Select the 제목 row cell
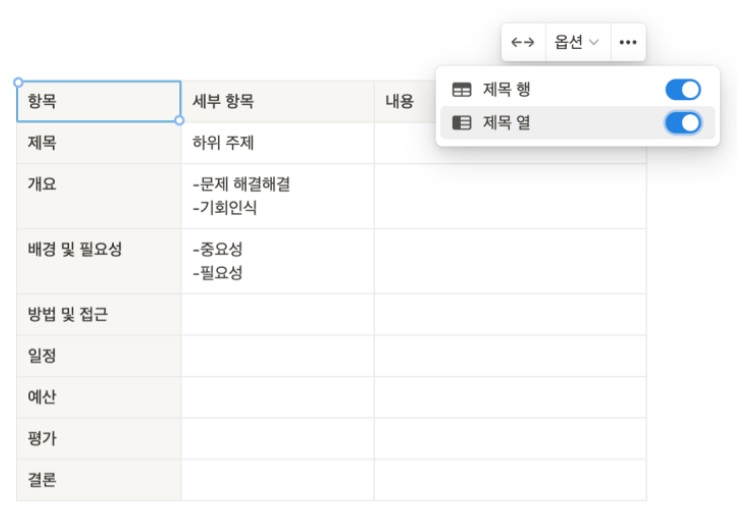 click(99, 143)
